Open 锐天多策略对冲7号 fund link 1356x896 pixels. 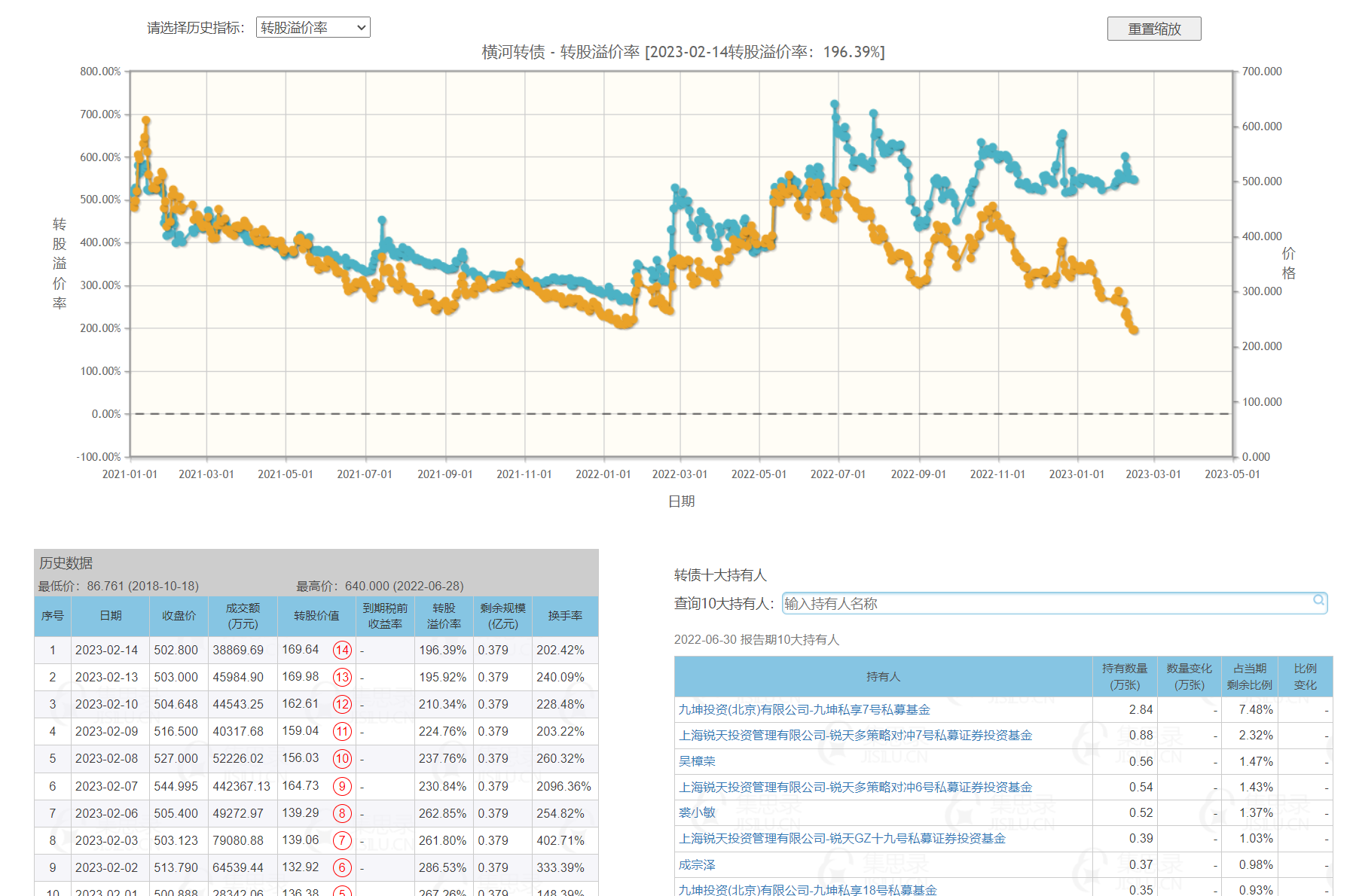pos(855,735)
